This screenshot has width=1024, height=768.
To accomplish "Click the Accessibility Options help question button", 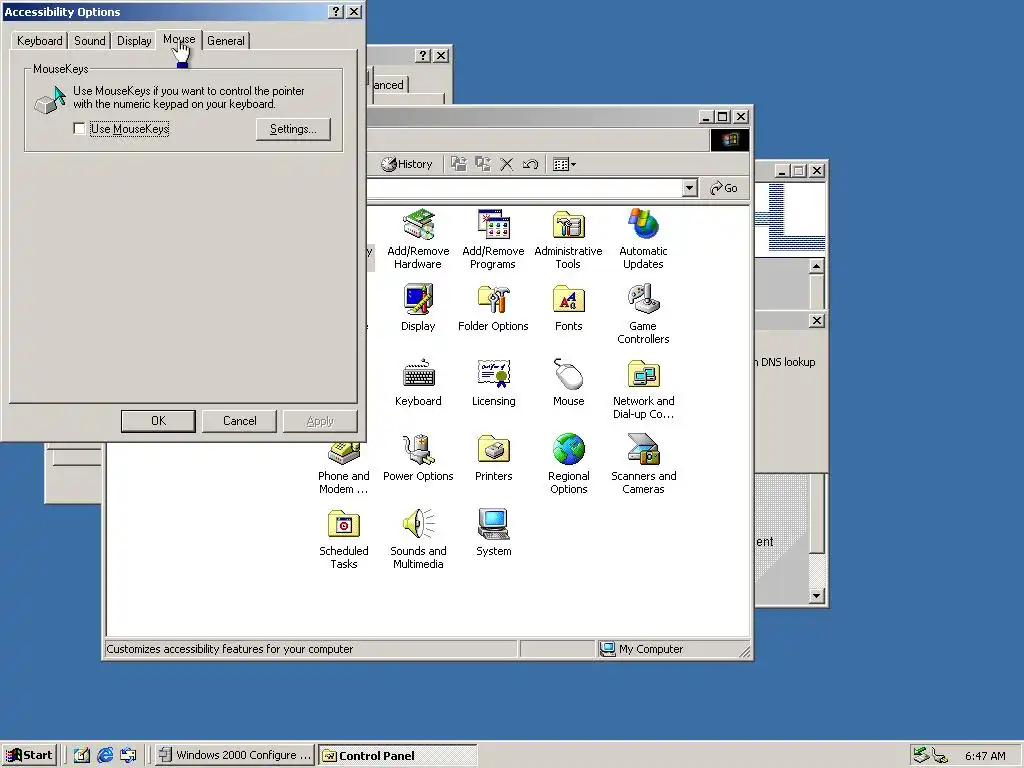I will (x=336, y=12).
